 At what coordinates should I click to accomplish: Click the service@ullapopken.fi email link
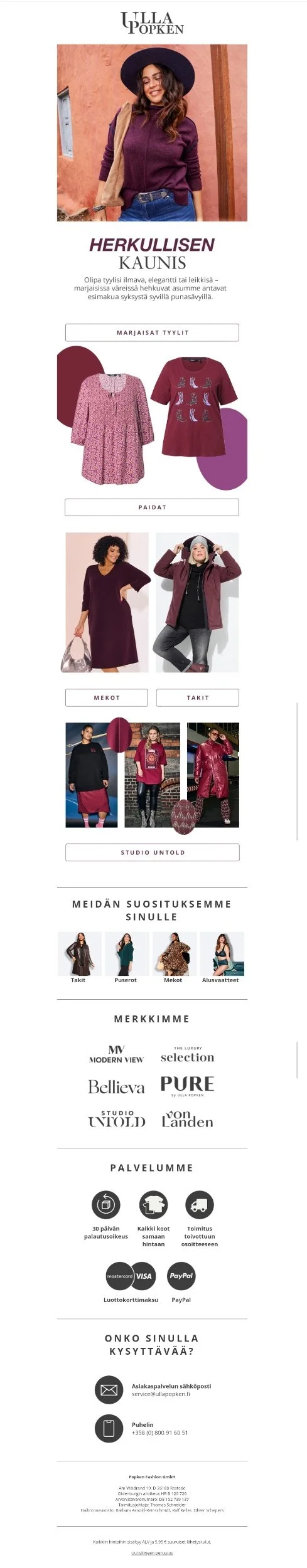(161, 1411)
